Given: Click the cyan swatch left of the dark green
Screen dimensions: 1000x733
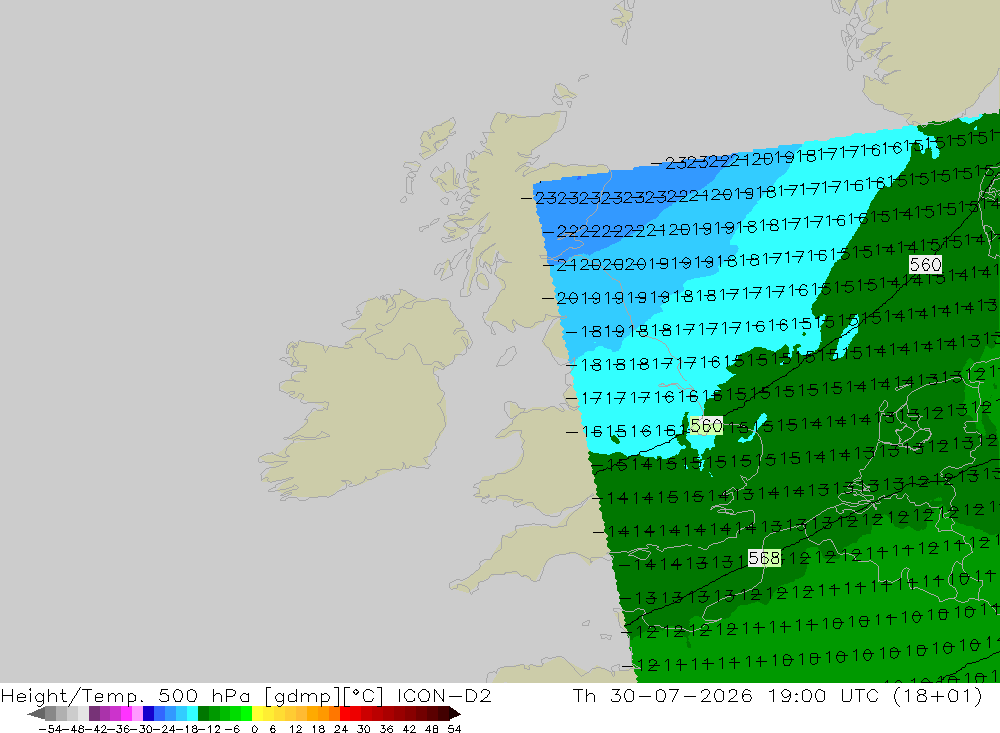Looking at the screenshot, I should click(192, 714).
